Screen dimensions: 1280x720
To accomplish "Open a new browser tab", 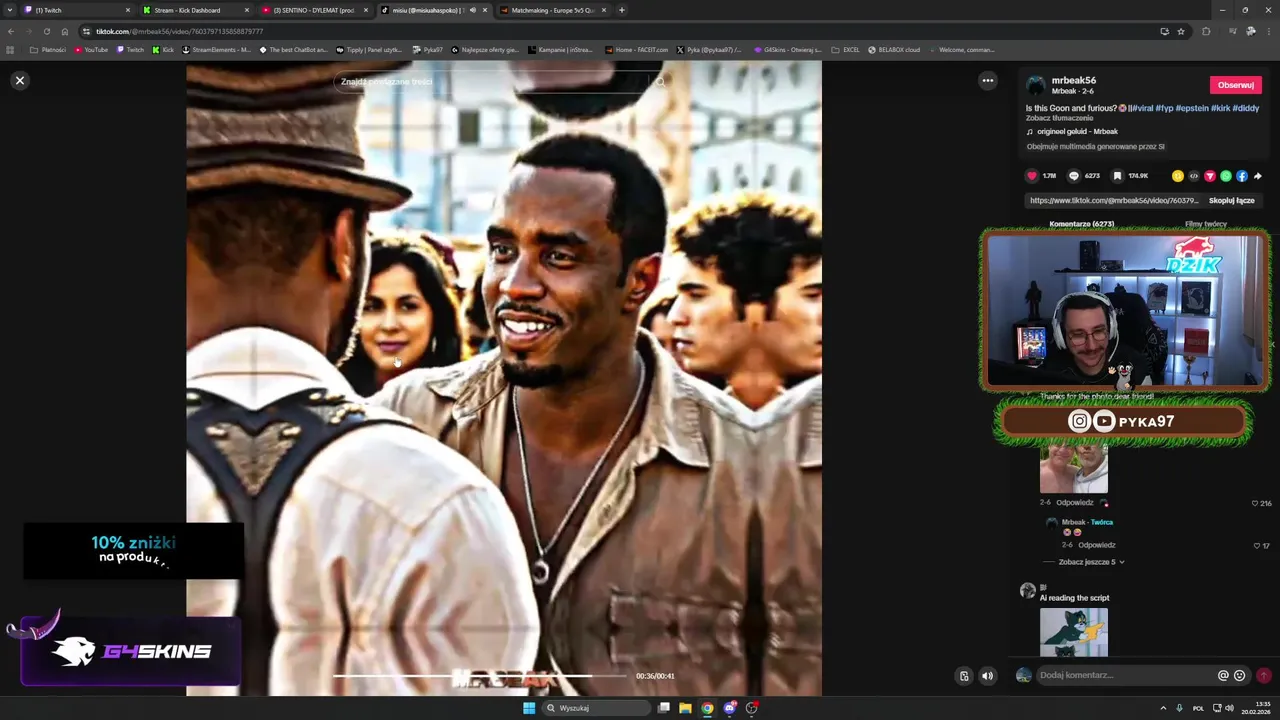I will pyautogui.click(x=622, y=10).
